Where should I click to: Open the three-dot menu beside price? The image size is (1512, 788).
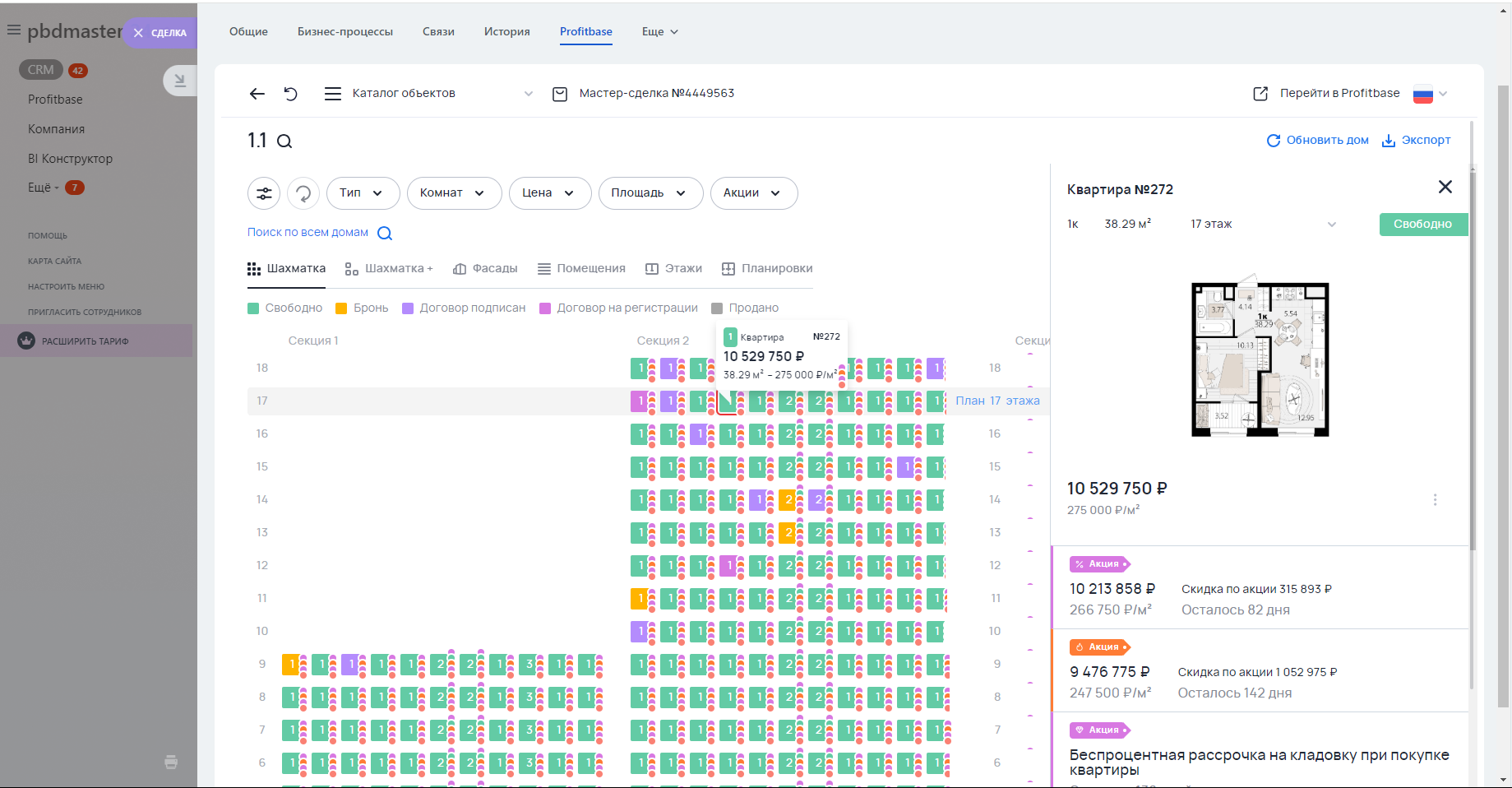point(1435,500)
